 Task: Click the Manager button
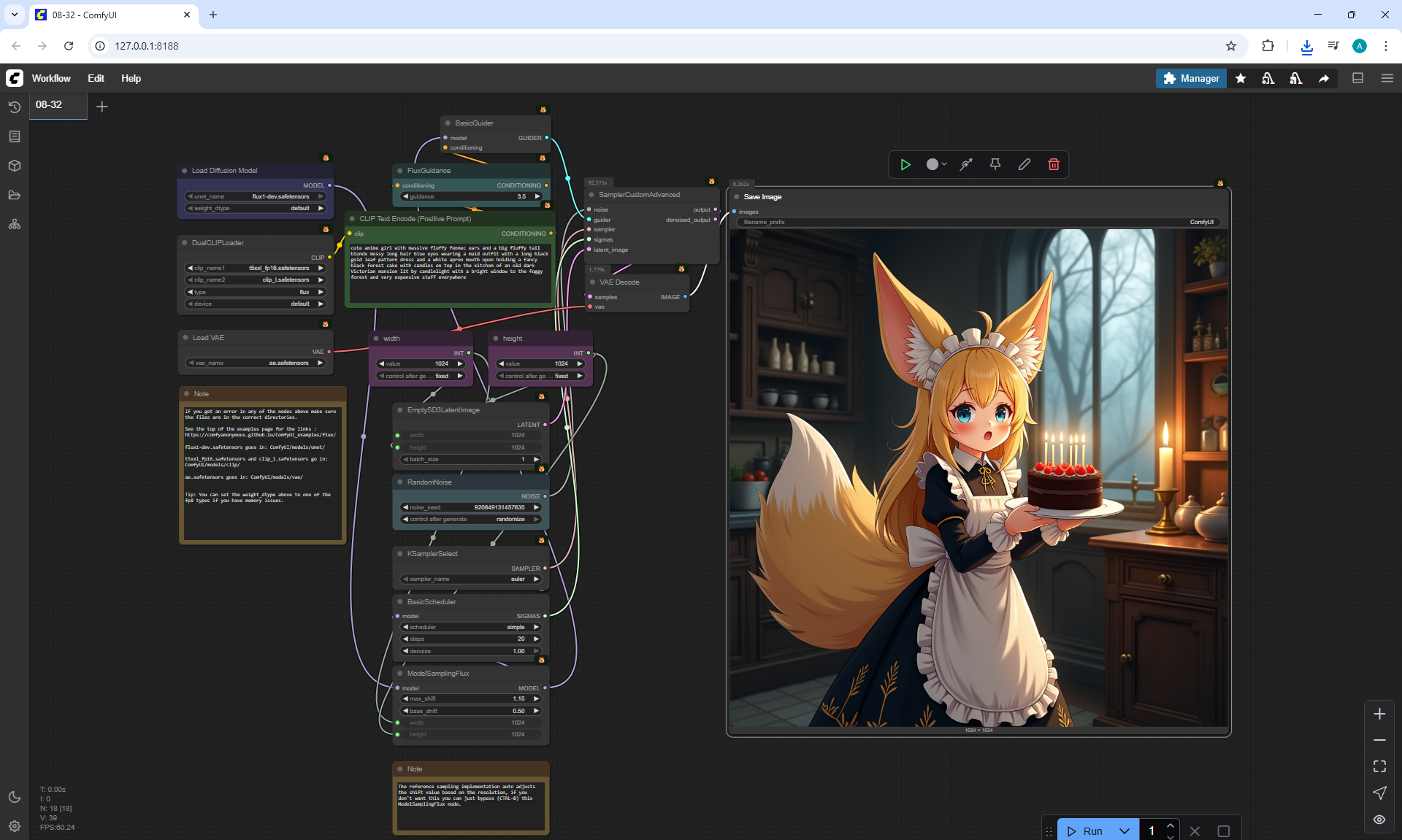pos(1190,78)
